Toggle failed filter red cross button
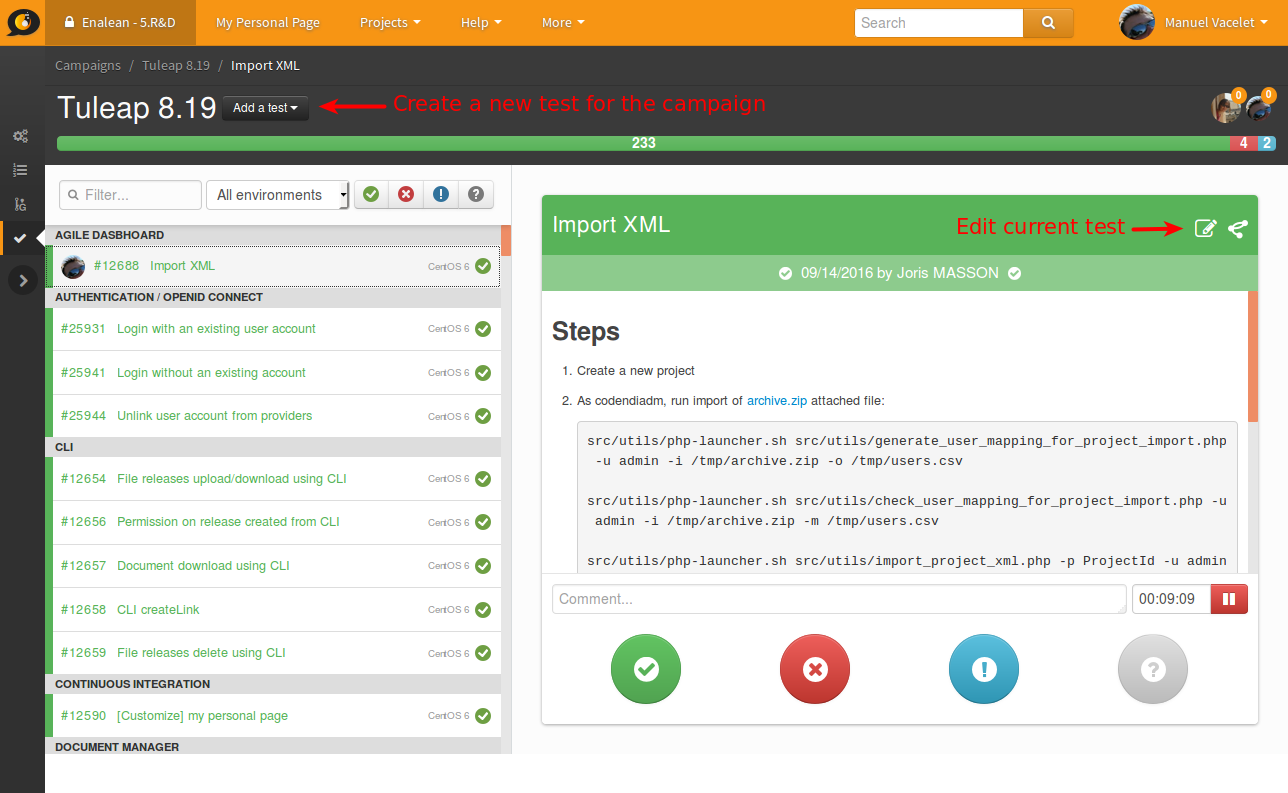1288x793 pixels. point(406,194)
